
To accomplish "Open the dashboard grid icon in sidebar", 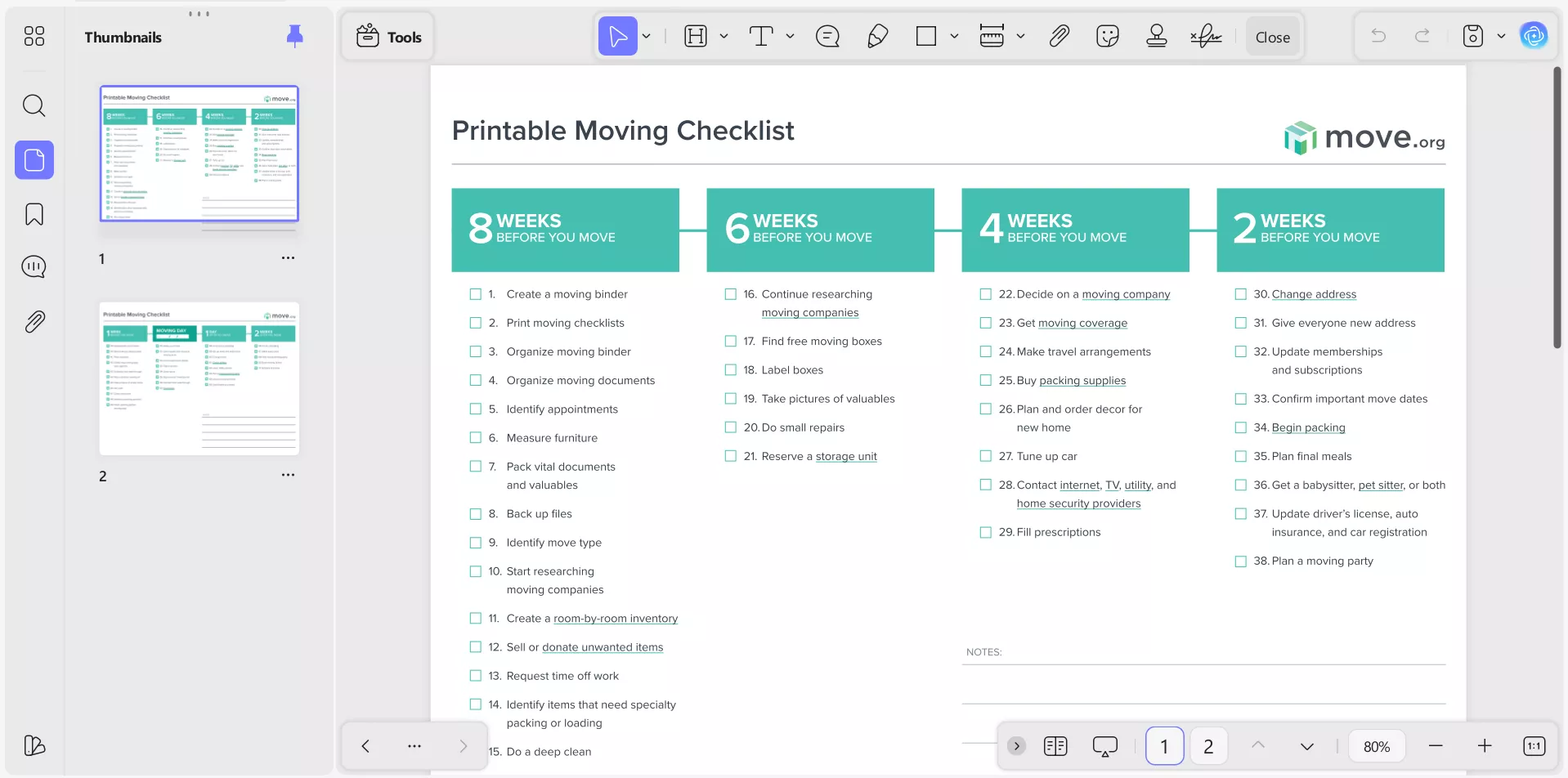I will tap(34, 36).
